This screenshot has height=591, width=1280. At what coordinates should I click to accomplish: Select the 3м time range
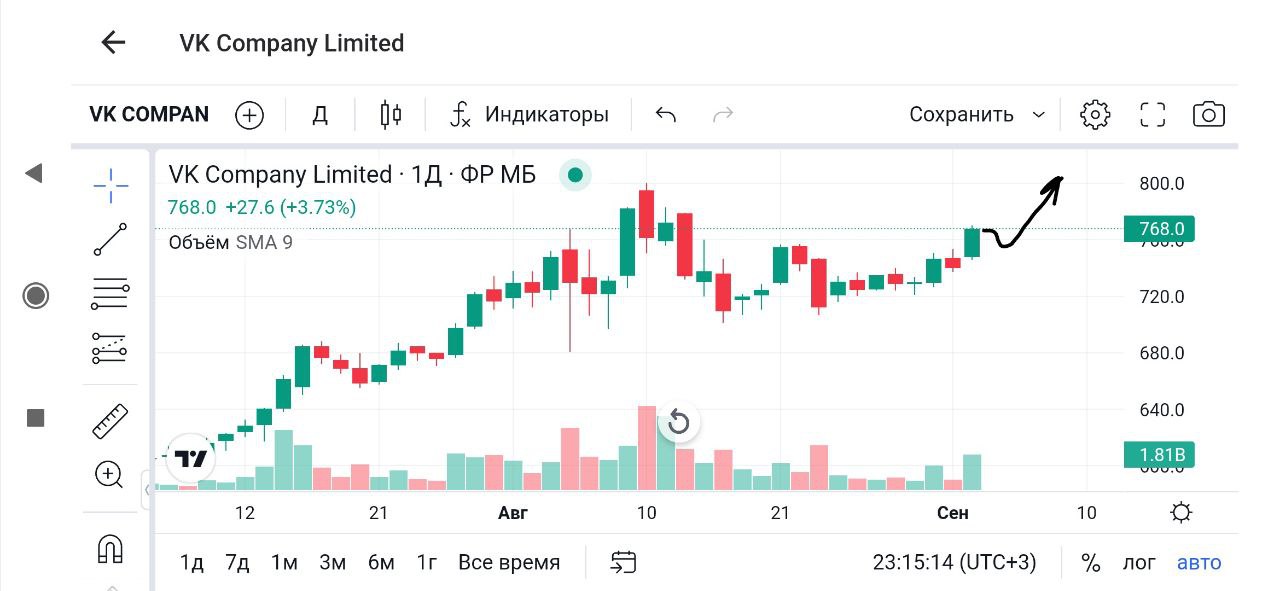[332, 562]
